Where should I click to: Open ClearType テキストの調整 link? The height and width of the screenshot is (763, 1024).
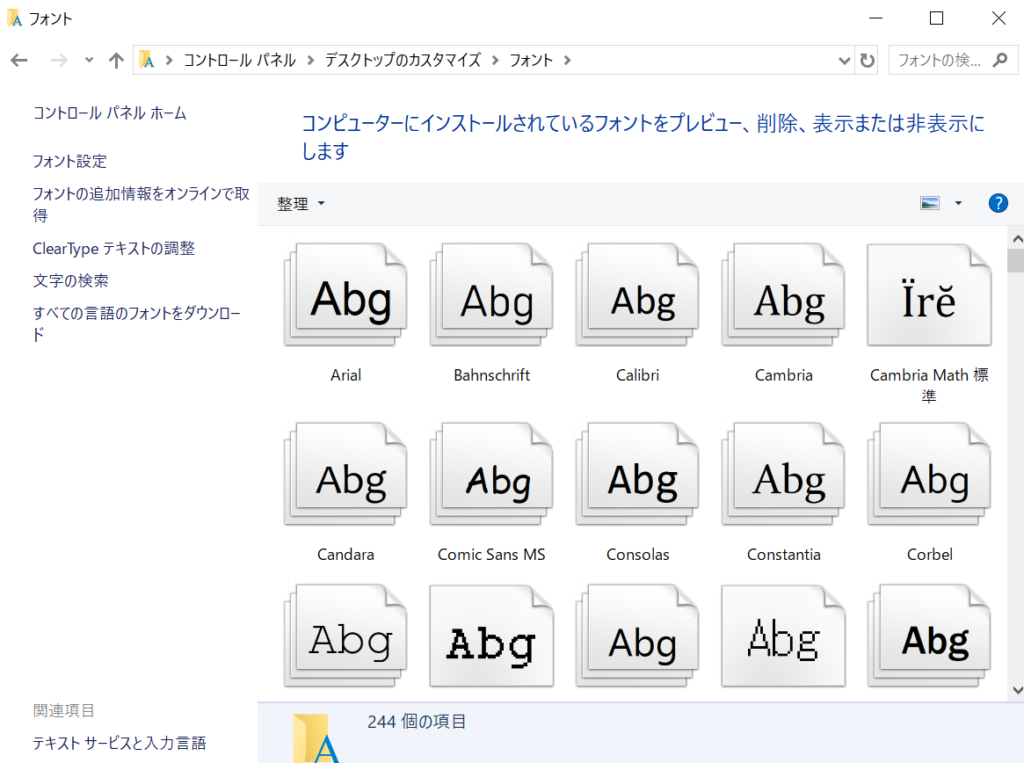[x=113, y=248]
